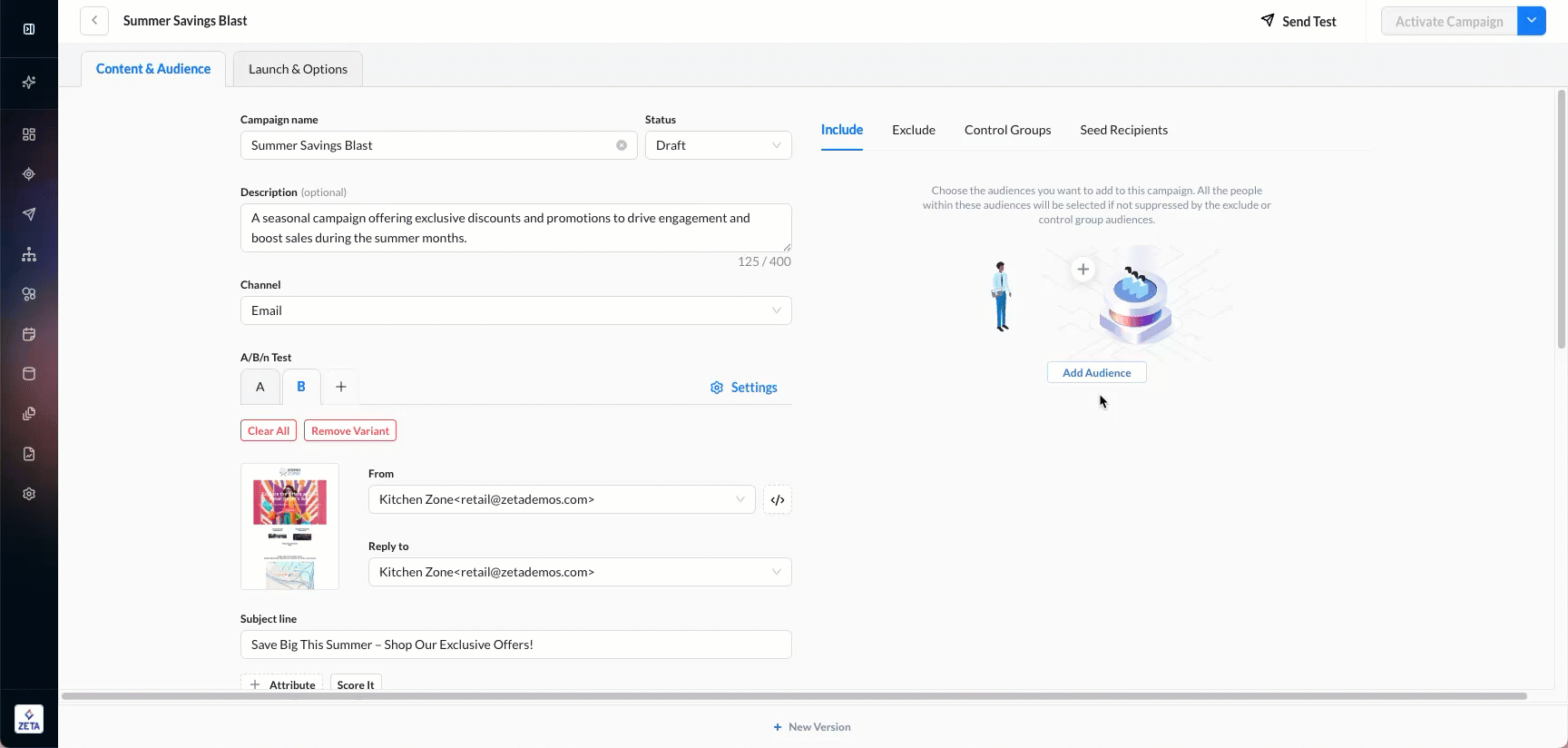1568x748 pixels.
Task: Click the database cylinder icon in sidebar
Action: coord(29,374)
